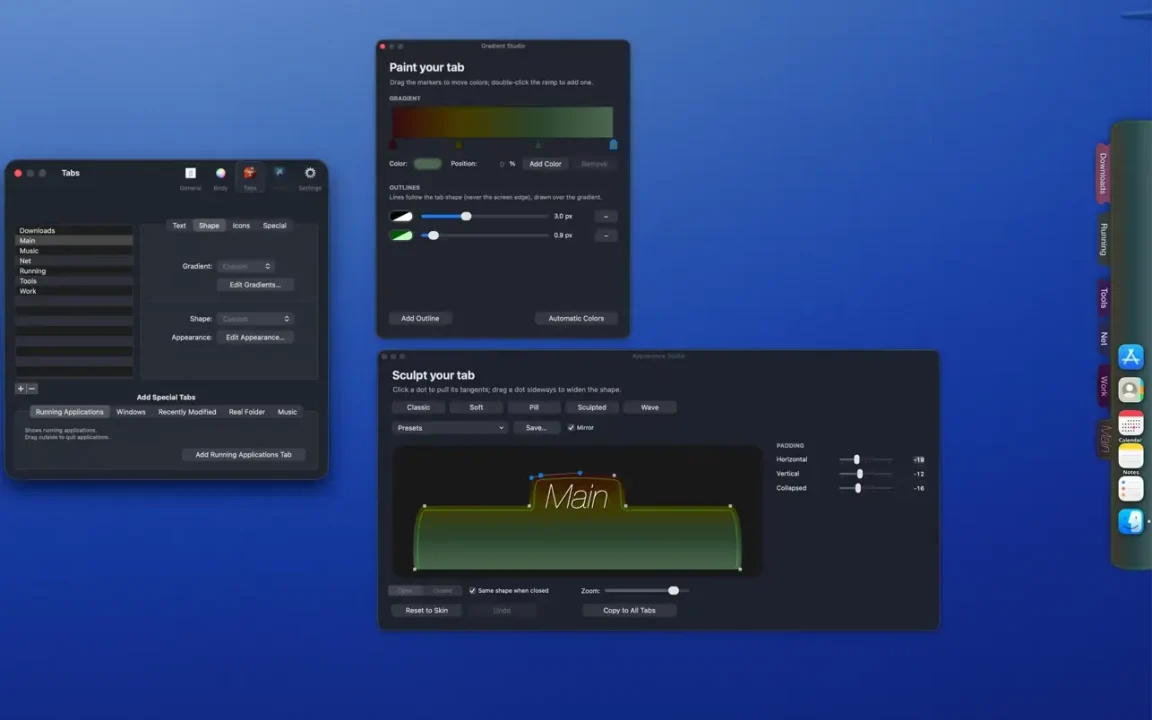Click Reset to Skin button
This screenshot has width=1152, height=720.
(426, 611)
